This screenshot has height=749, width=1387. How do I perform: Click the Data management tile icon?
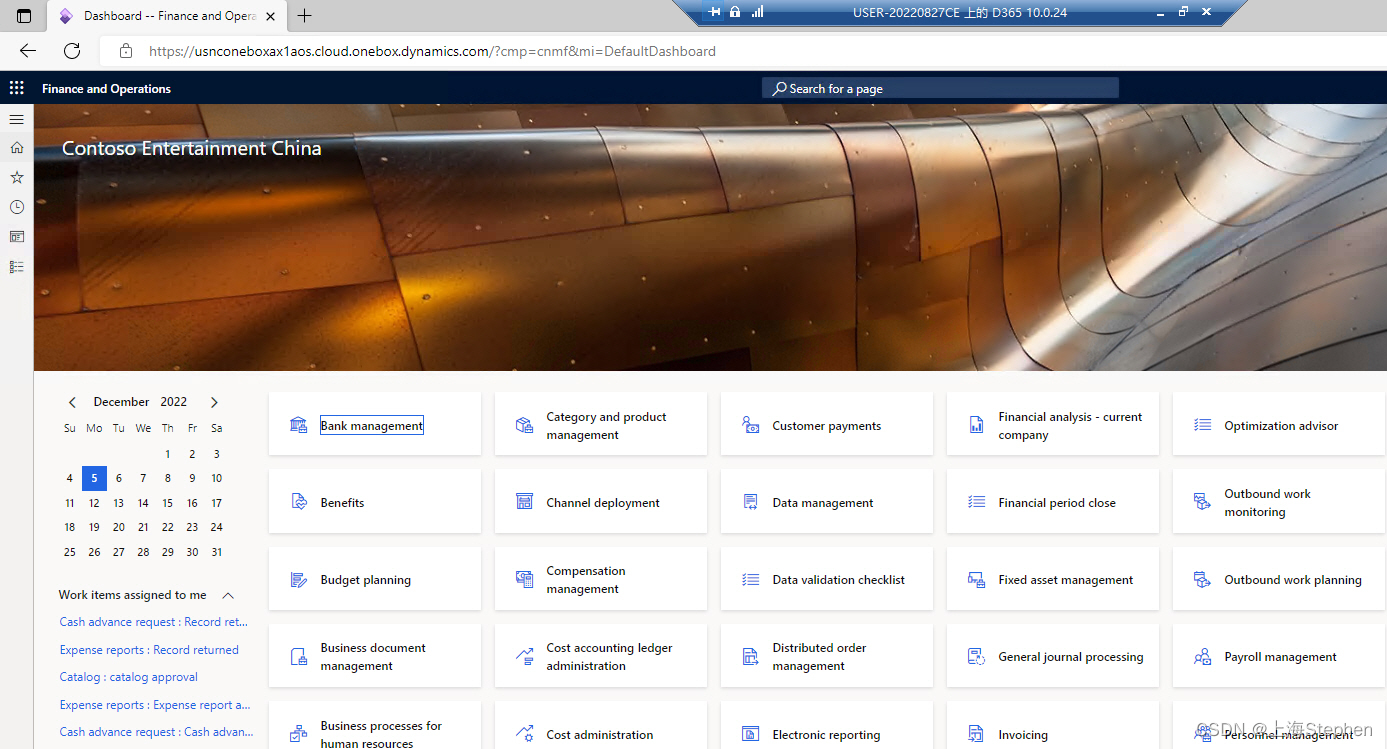click(750, 502)
